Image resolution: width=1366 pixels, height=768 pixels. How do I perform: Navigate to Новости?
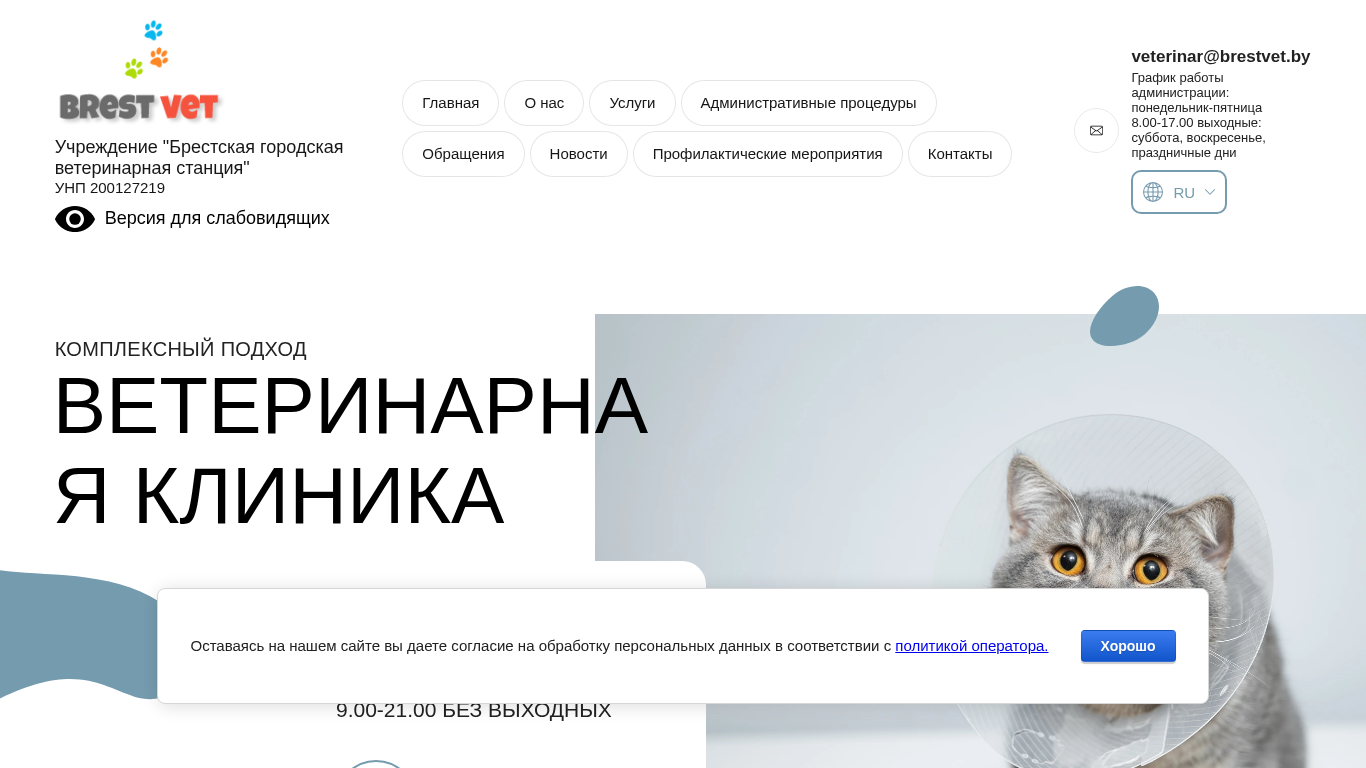click(x=579, y=154)
